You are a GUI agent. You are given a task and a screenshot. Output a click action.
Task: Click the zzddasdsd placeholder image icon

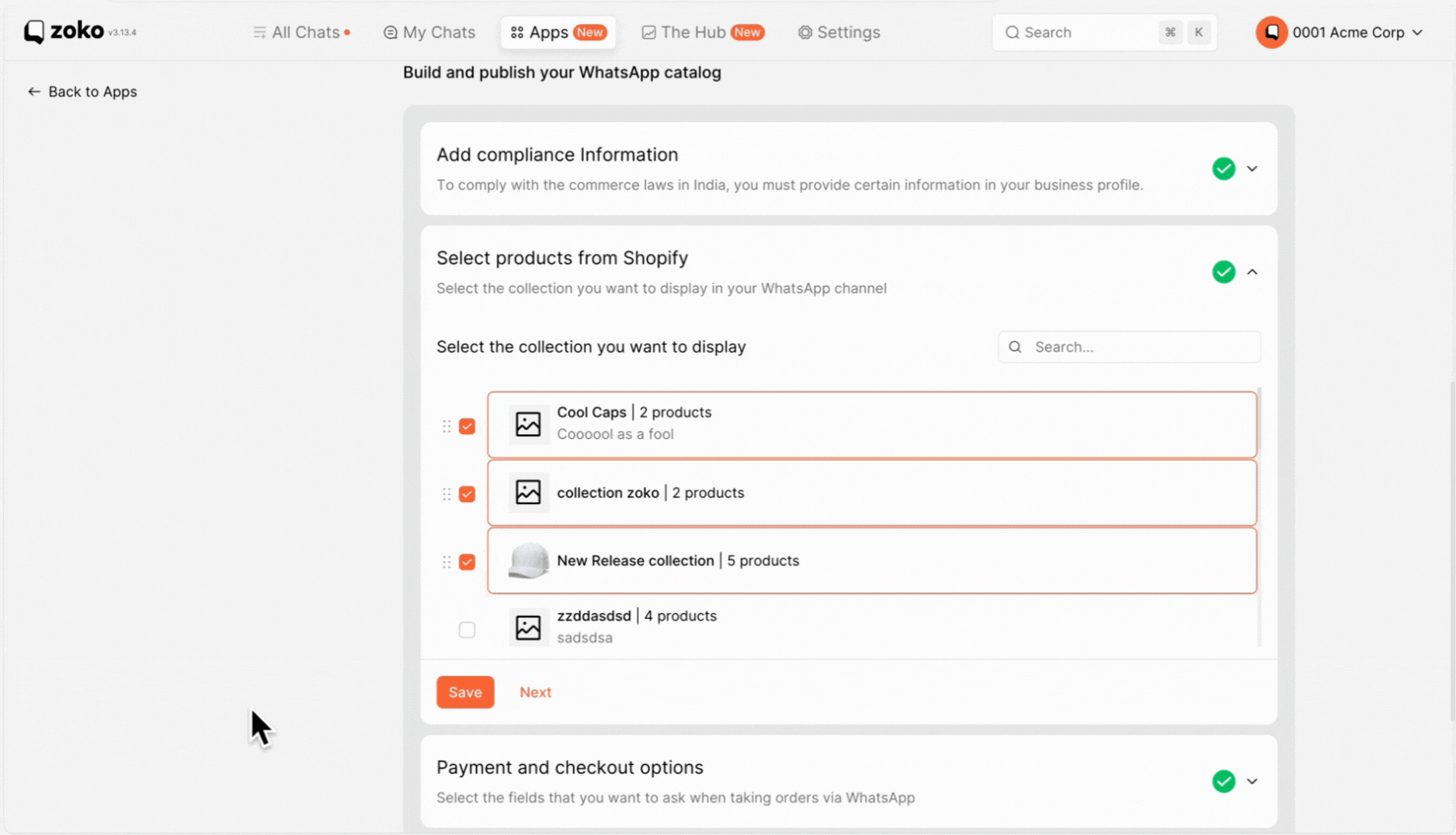click(528, 627)
